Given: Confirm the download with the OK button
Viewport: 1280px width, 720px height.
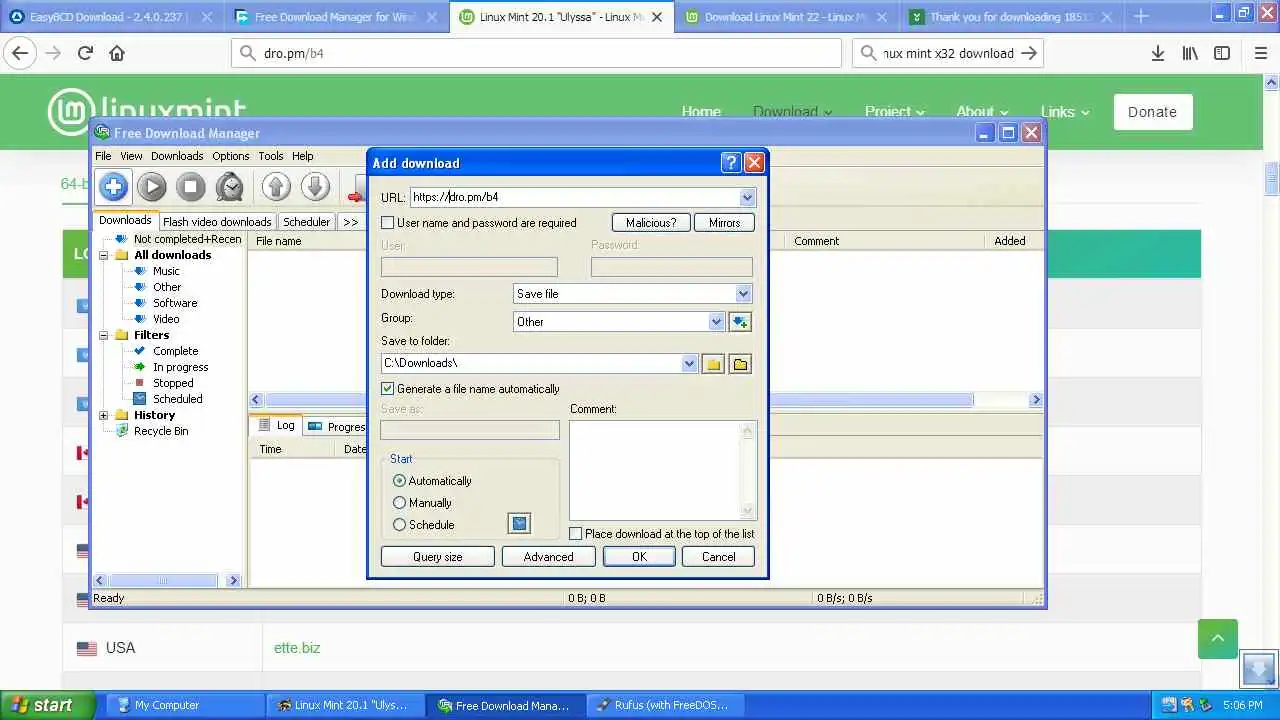Looking at the screenshot, I should pos(639,557).
